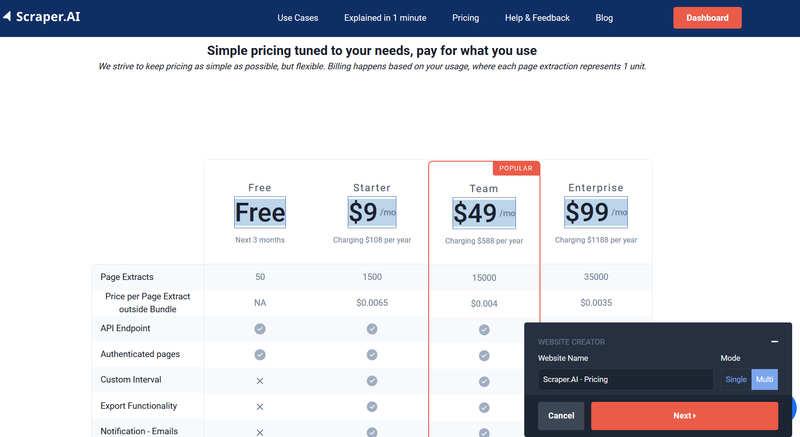Click Free plan Custom Interval cross icon
This screenshot has height=437, width=800.
[x=260, y=381]
